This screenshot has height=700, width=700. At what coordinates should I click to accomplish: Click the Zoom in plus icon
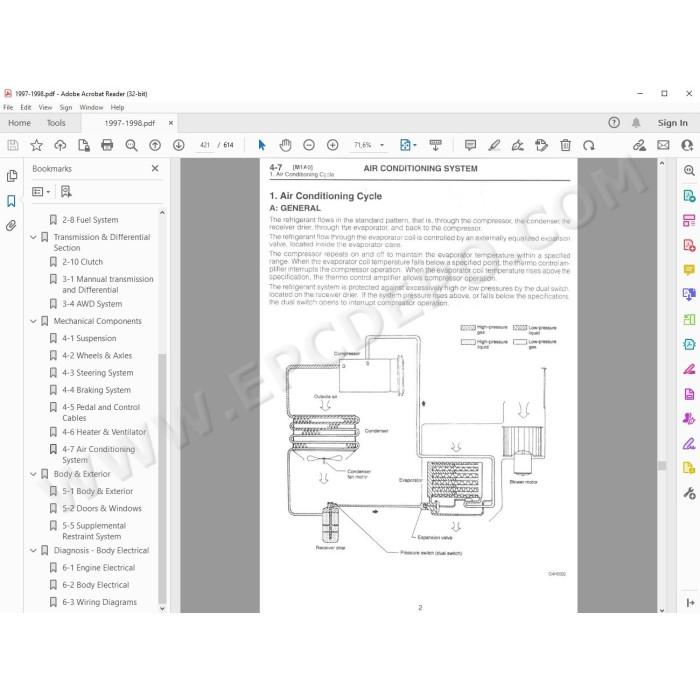point(333,145)
